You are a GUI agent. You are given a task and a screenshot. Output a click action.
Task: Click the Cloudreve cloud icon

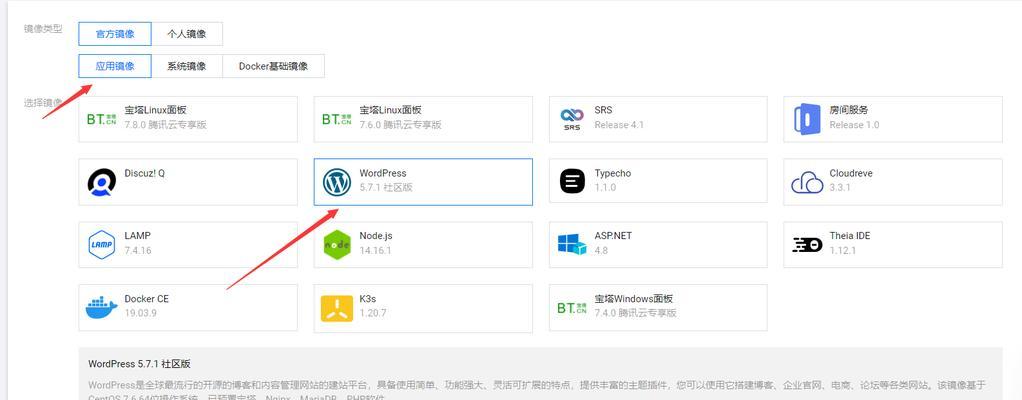coord(807,182)
